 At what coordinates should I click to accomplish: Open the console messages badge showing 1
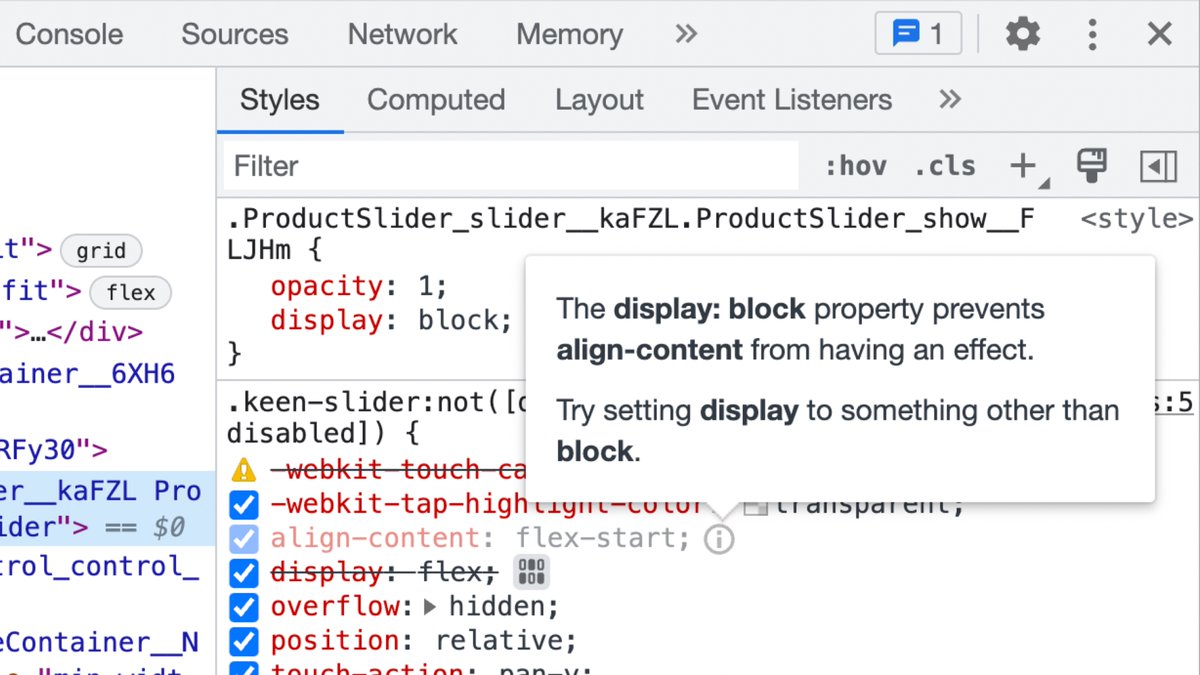(916, 32)
